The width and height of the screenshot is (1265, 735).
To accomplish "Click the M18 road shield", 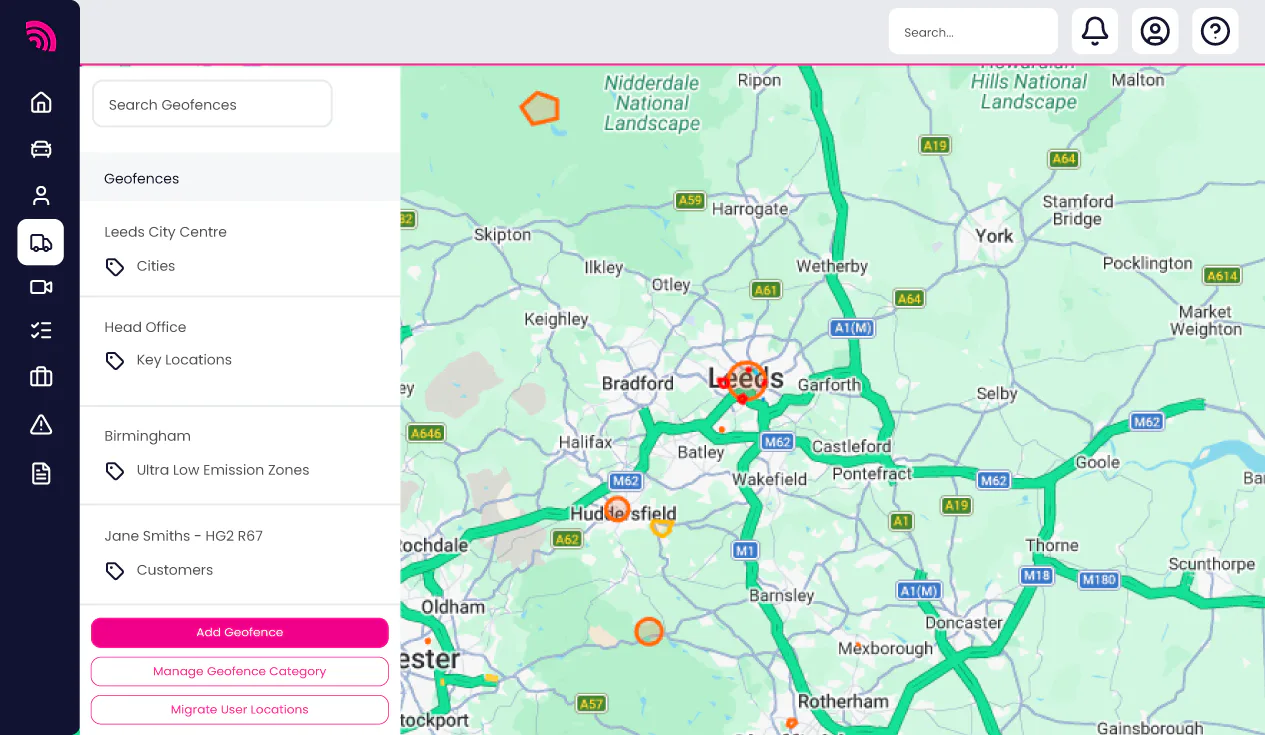I will pyautogui.click(x=1037, y=575).
